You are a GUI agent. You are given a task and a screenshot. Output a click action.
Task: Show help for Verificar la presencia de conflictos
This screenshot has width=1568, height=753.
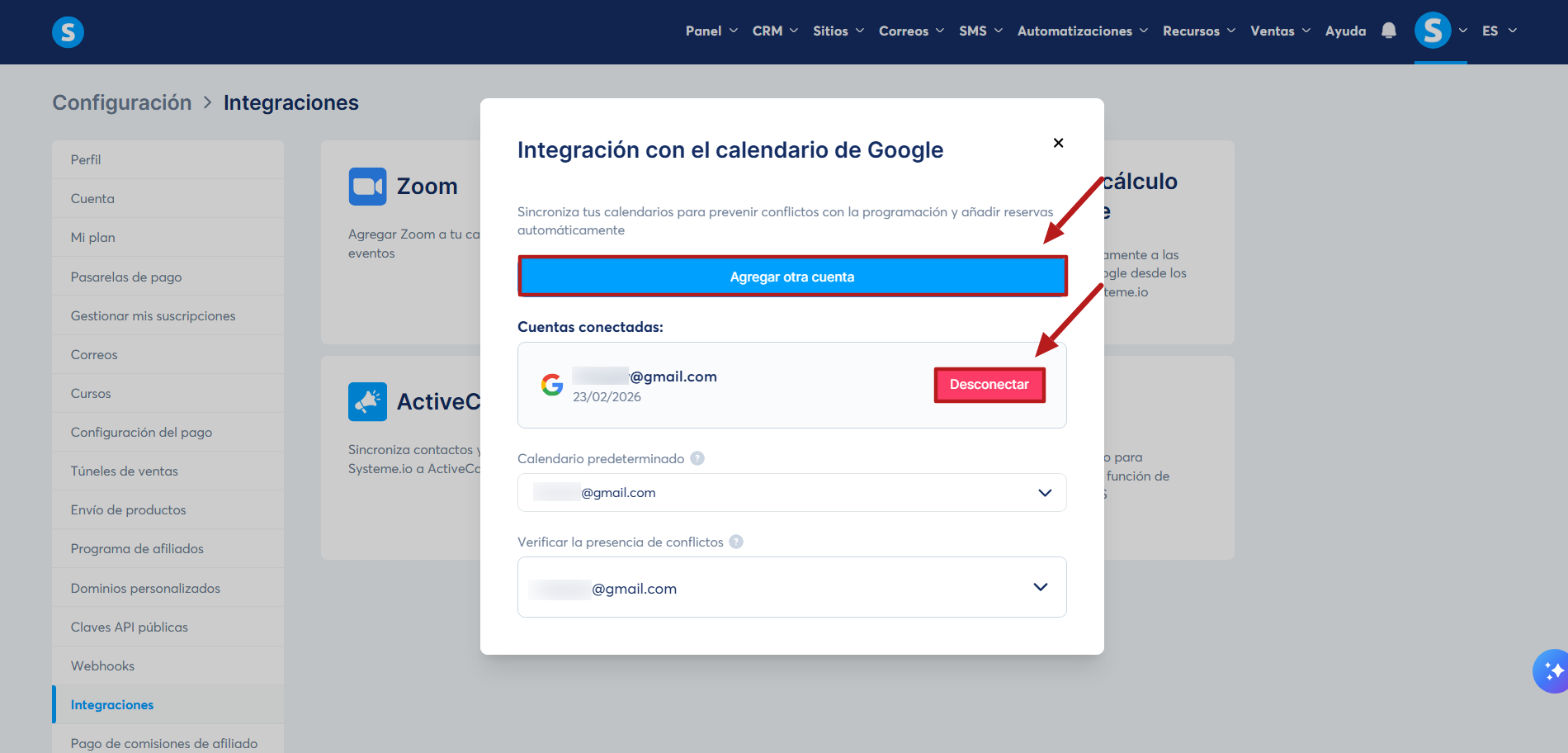736,542
